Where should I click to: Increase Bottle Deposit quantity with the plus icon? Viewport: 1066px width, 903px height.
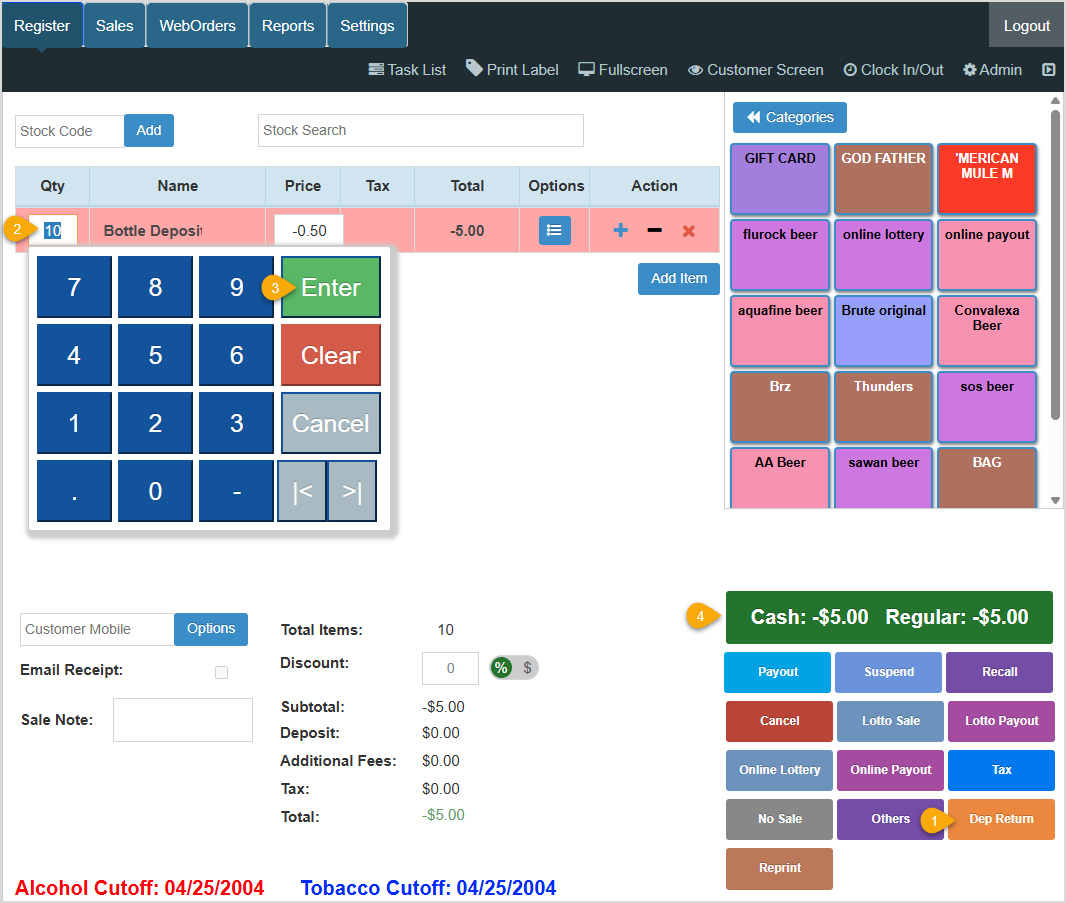tap(620, 230)
